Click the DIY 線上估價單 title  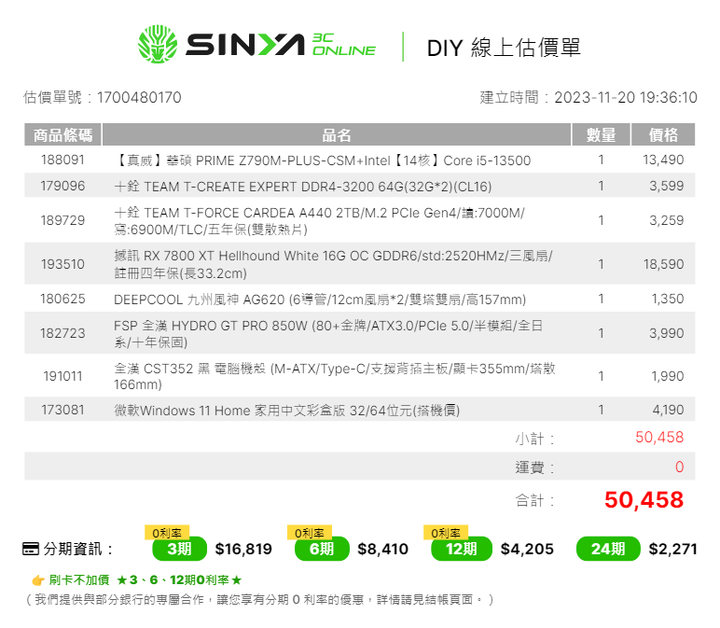(x=504, y=47)
